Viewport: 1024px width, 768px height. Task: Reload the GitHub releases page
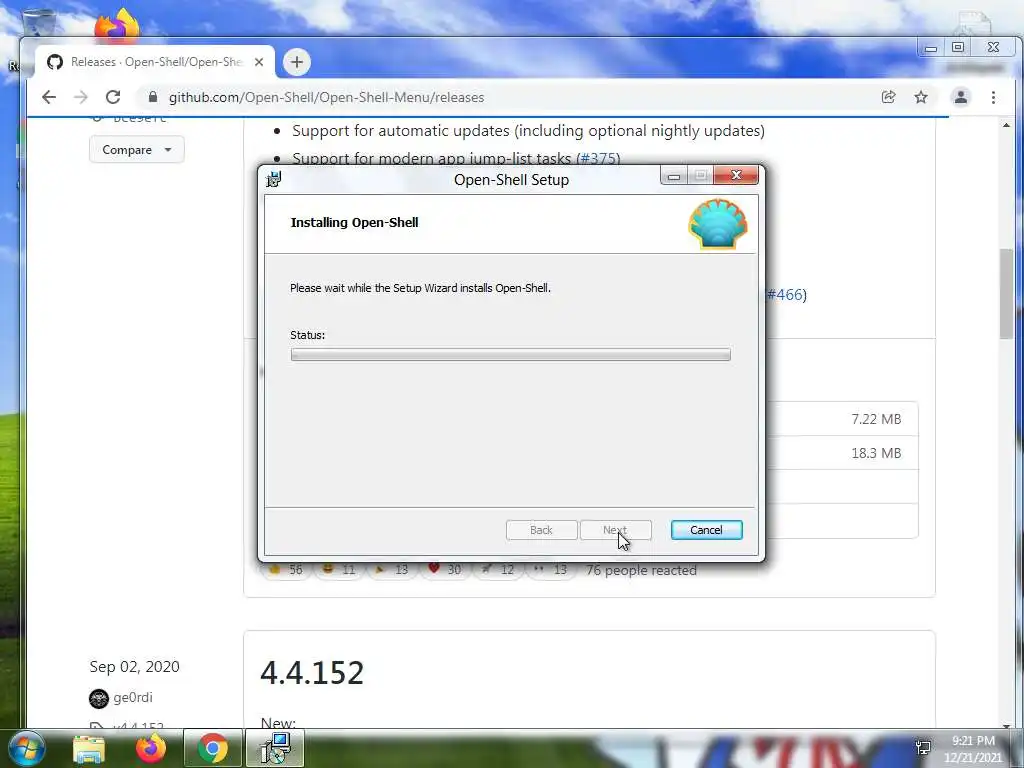[x=113, y=97]
